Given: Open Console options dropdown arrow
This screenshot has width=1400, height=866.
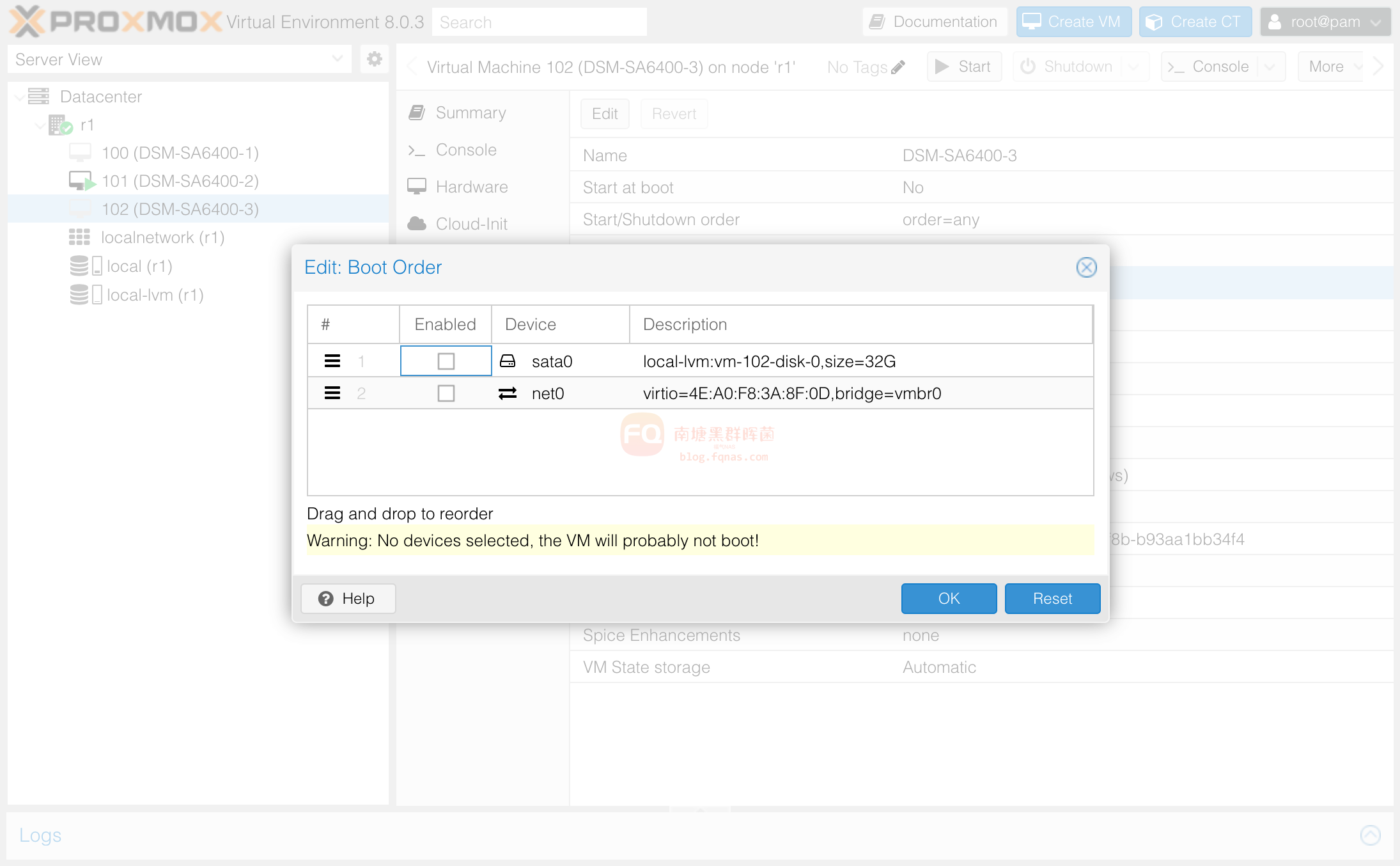Looking at the screenshot, I should point(1271,67).
